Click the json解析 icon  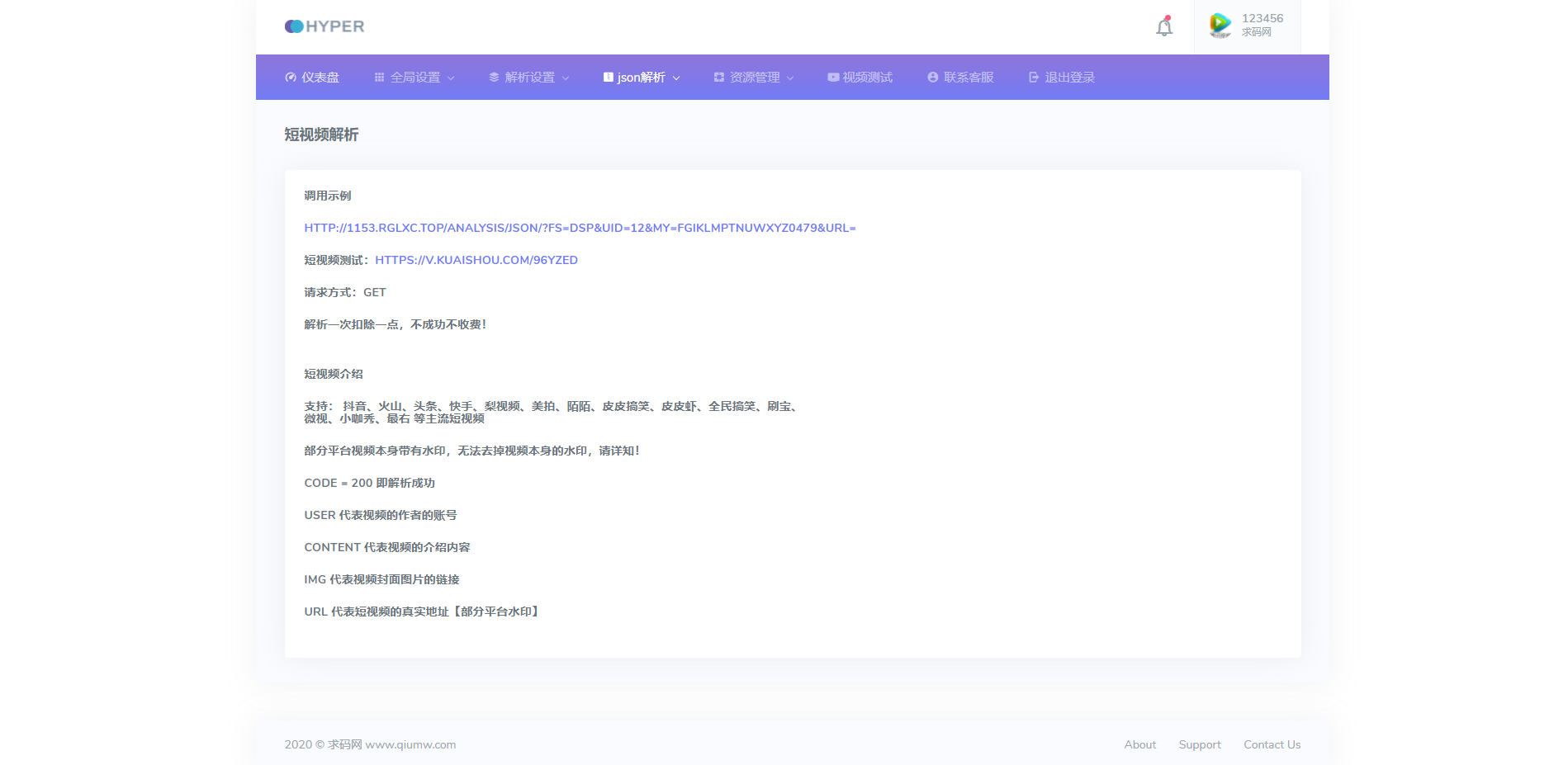[609, 78]
